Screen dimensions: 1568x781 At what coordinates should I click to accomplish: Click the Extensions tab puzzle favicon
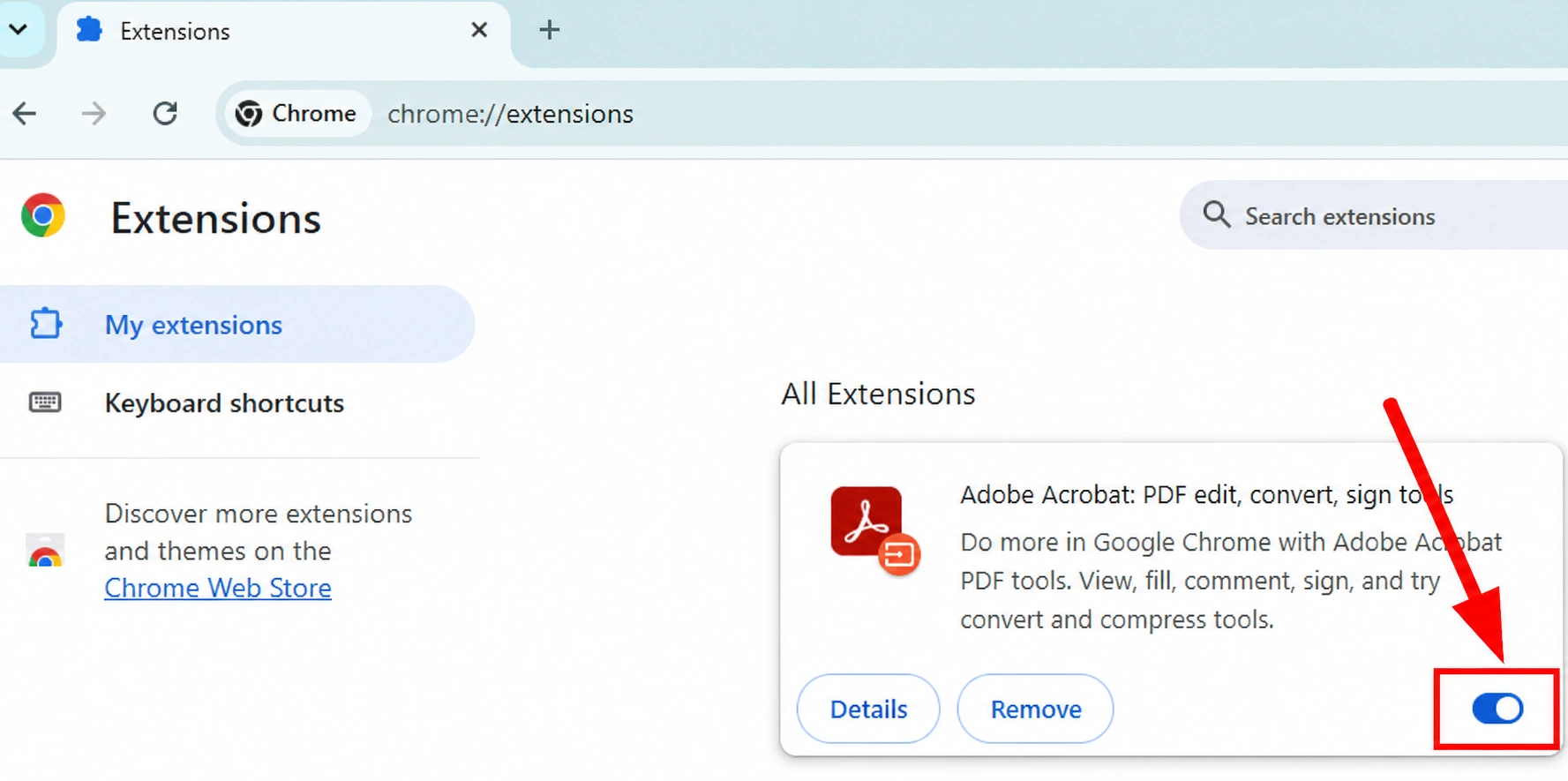[x=89, y=30]
